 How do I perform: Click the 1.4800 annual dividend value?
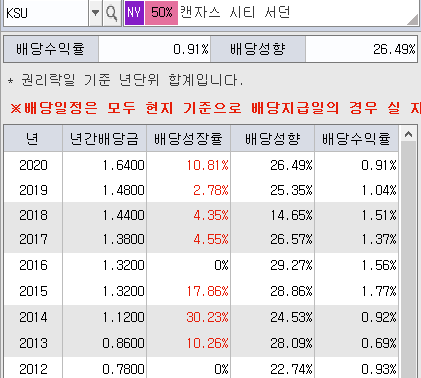tap(123, 190)
